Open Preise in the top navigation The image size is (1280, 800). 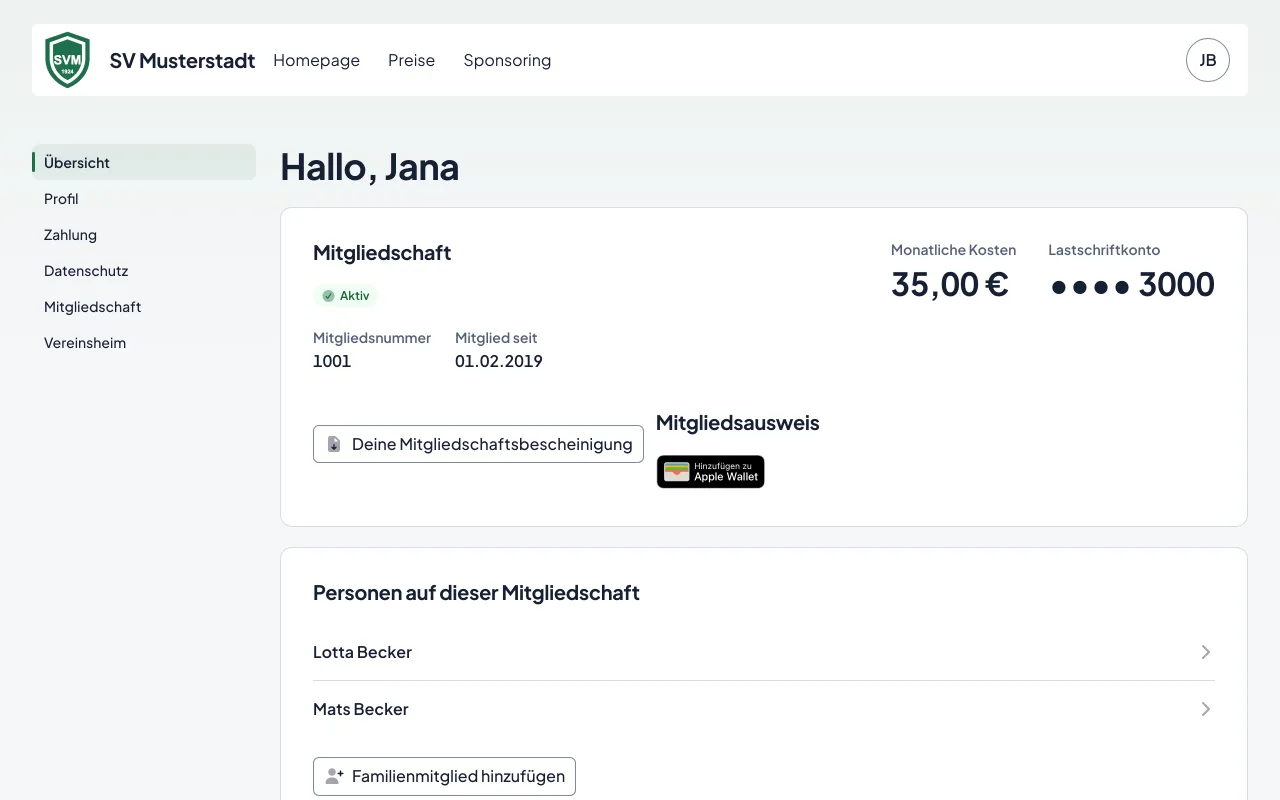[411, 60]
